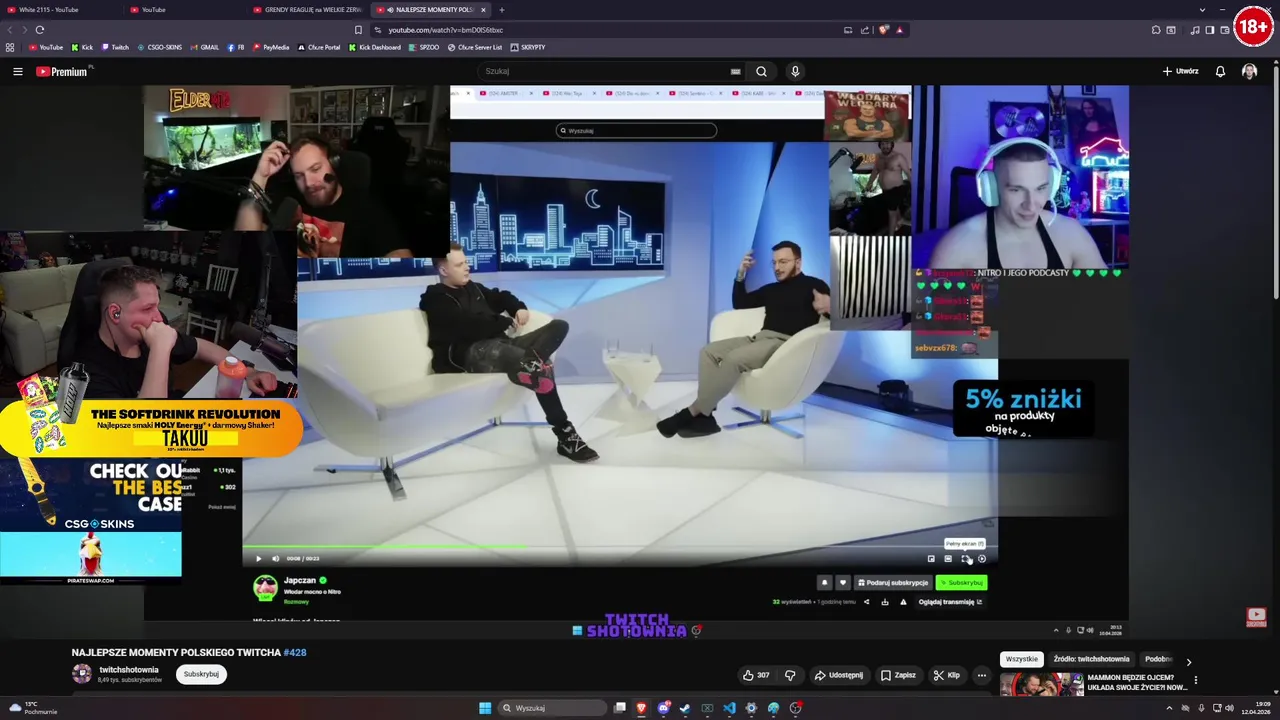Viewport: 1280px width, 720px height.
Task: Open the system volume tray icon
Action: pos(1229,708)
